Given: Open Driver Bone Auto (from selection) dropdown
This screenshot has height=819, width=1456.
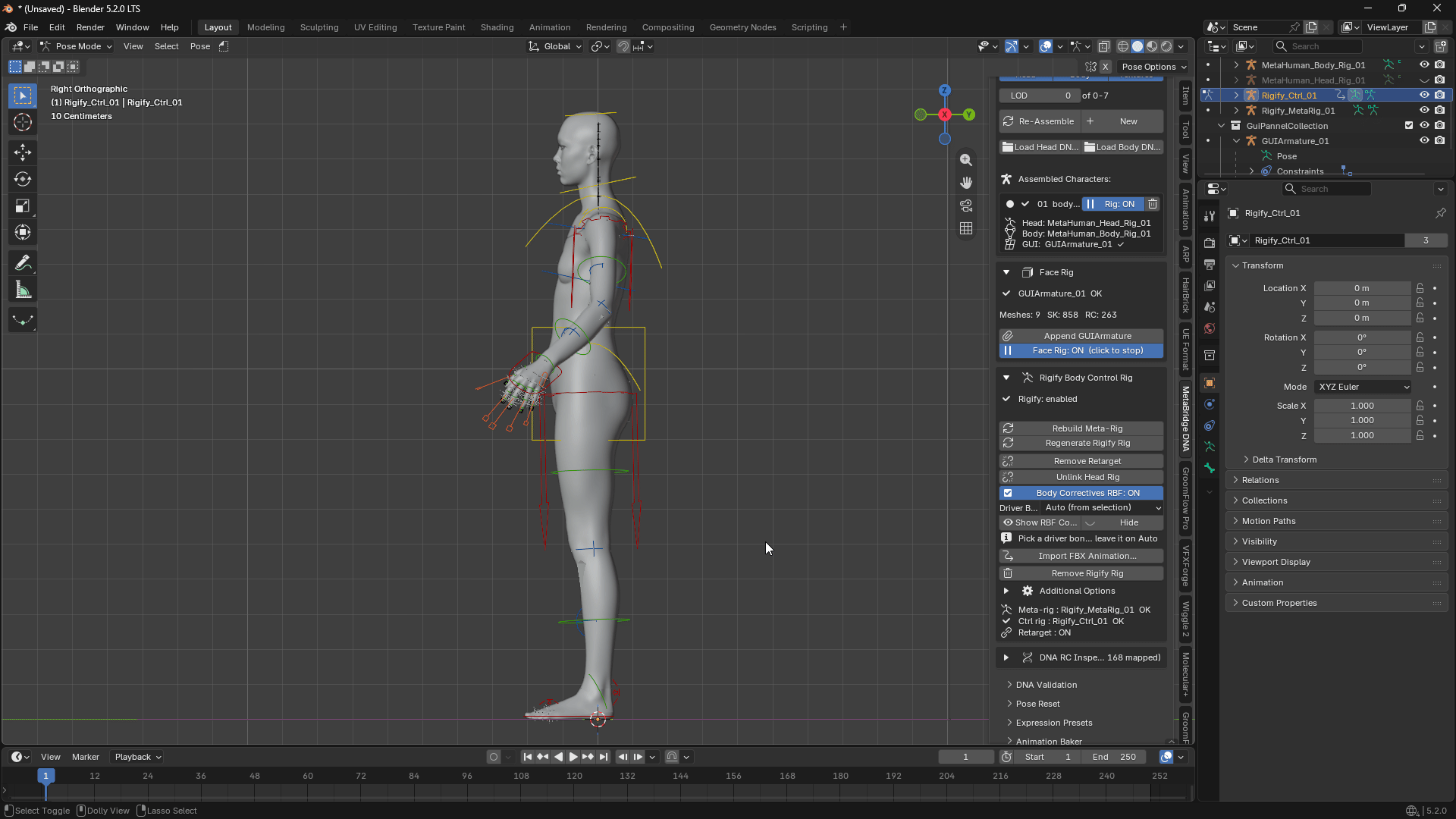Looking at the screenshot, I should 1102,508.
